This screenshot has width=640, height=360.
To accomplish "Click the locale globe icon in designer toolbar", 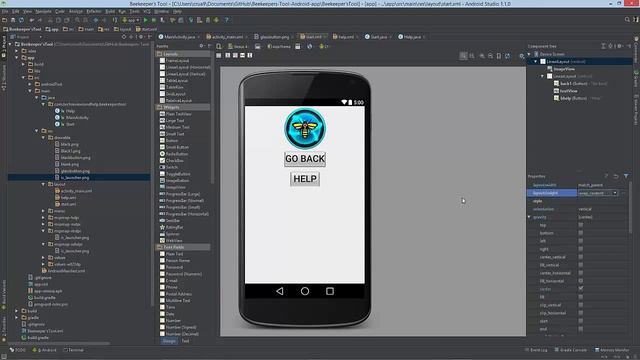I will point(309,47).
